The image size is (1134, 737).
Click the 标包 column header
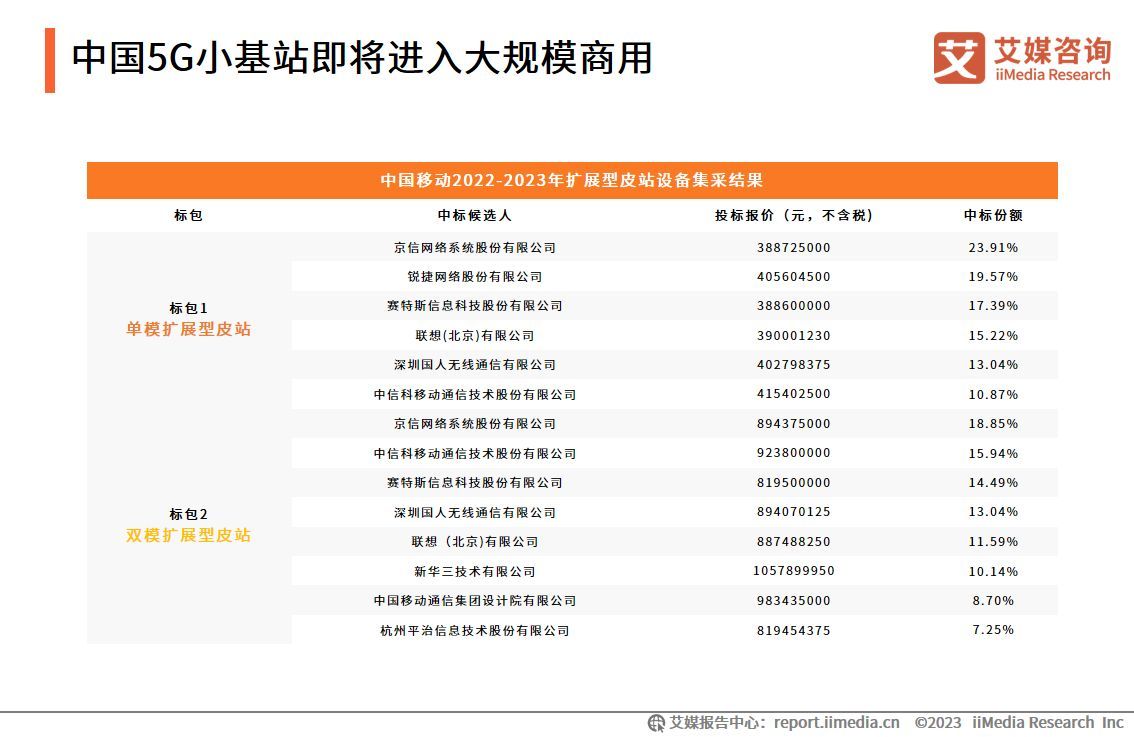tap(189, 216)
